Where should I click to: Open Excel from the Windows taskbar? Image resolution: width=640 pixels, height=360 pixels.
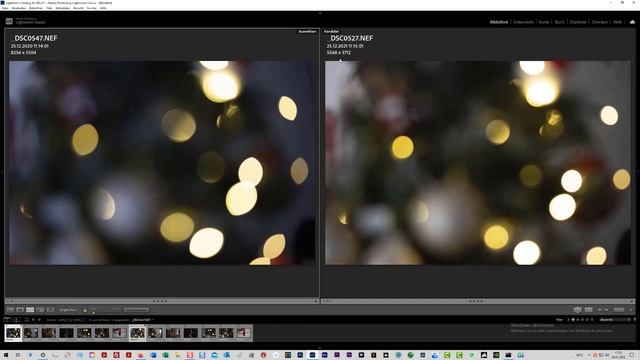[x=165, y=355]
